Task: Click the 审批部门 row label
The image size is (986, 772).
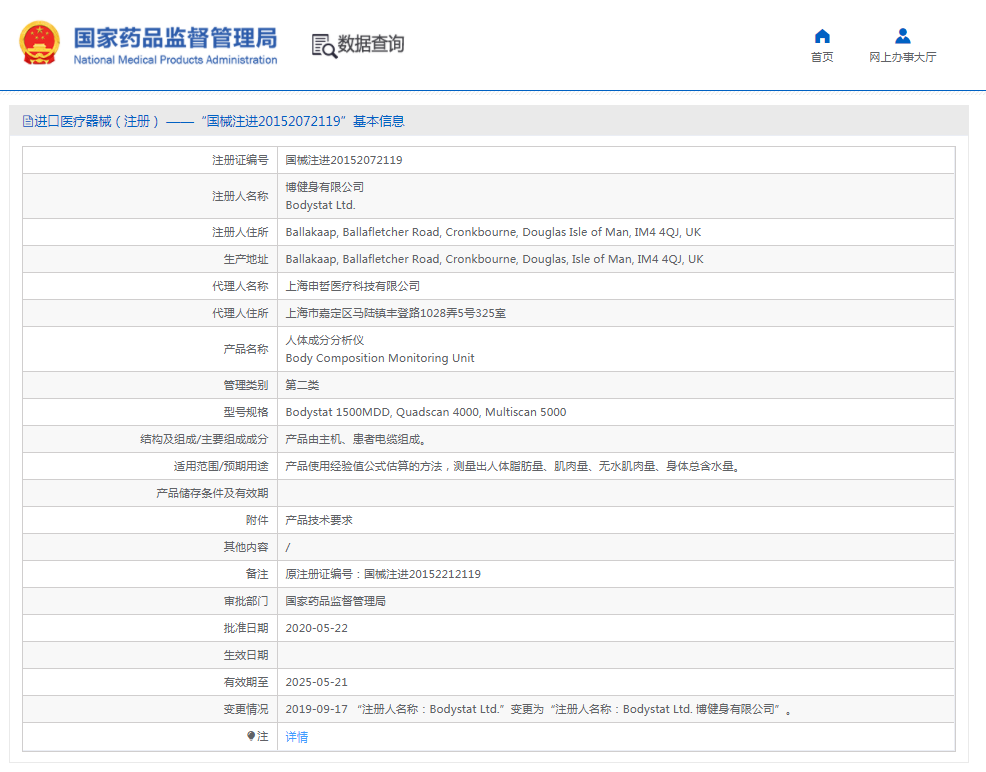Action: point(246,601)
